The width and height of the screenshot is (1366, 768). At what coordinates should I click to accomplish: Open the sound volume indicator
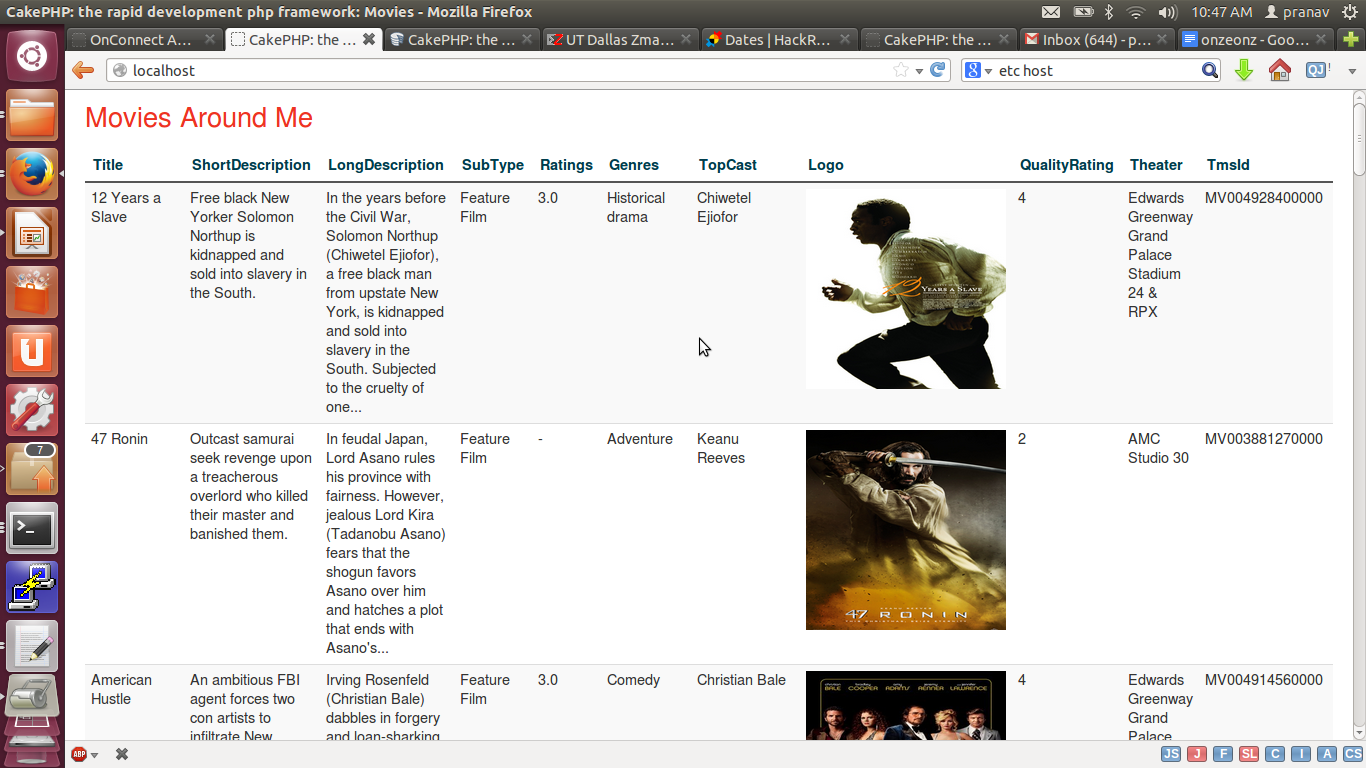tap(1167, 12)
